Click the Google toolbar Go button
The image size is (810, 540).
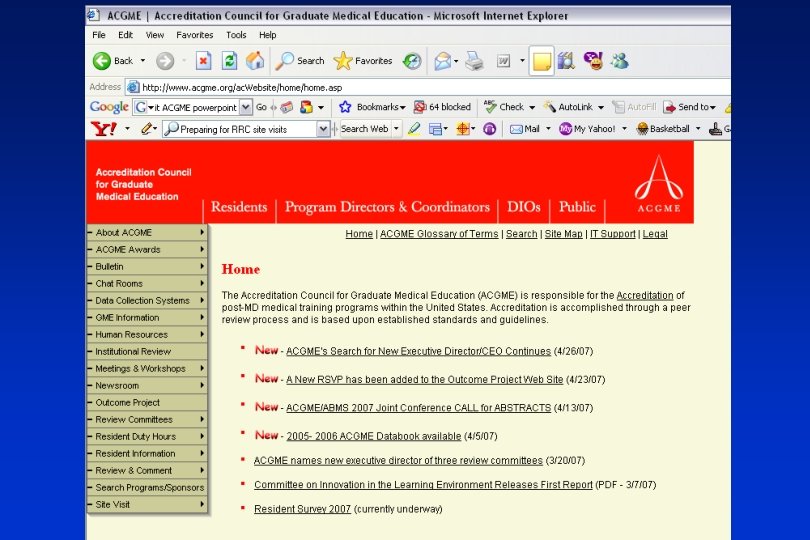point(261,107)
